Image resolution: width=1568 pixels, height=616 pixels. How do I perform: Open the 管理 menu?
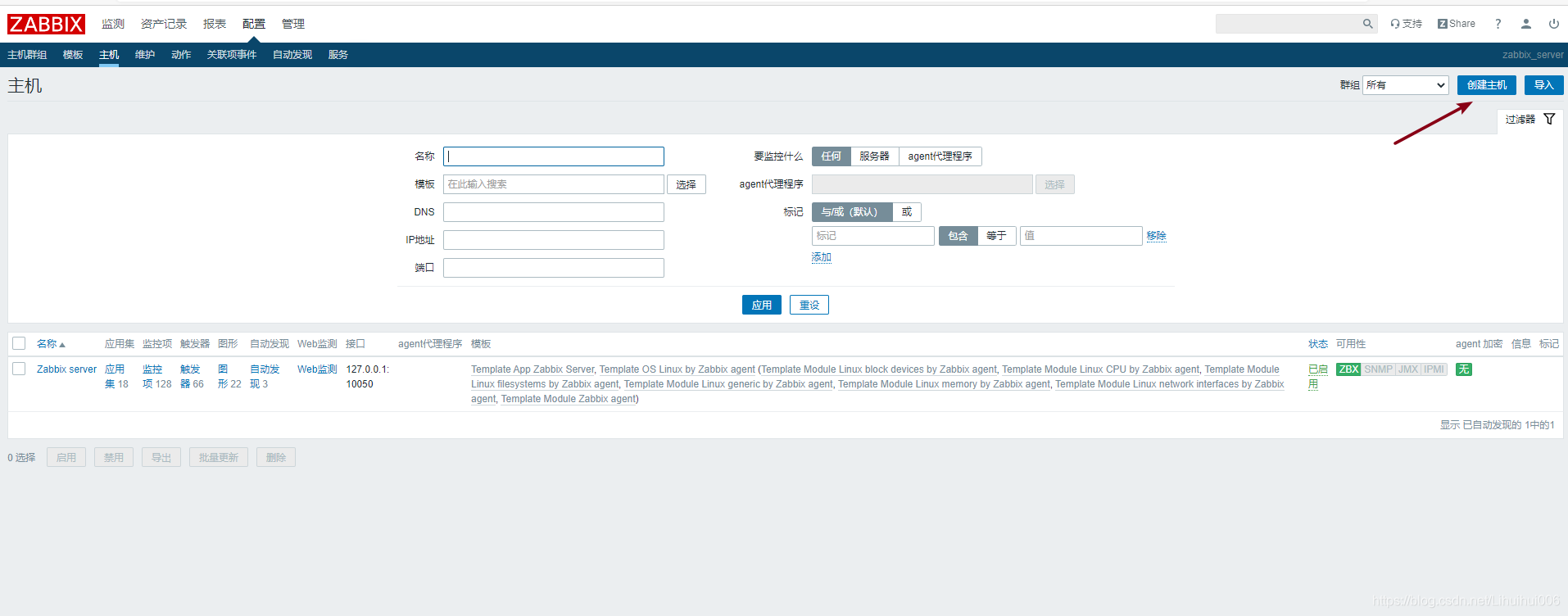(x=293, y=24)
